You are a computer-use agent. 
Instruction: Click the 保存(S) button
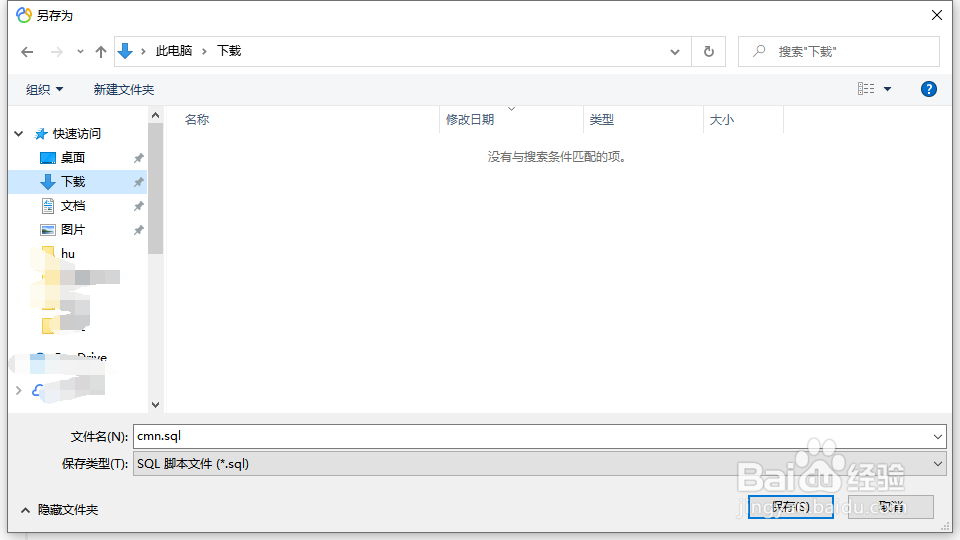pos(790,506)
